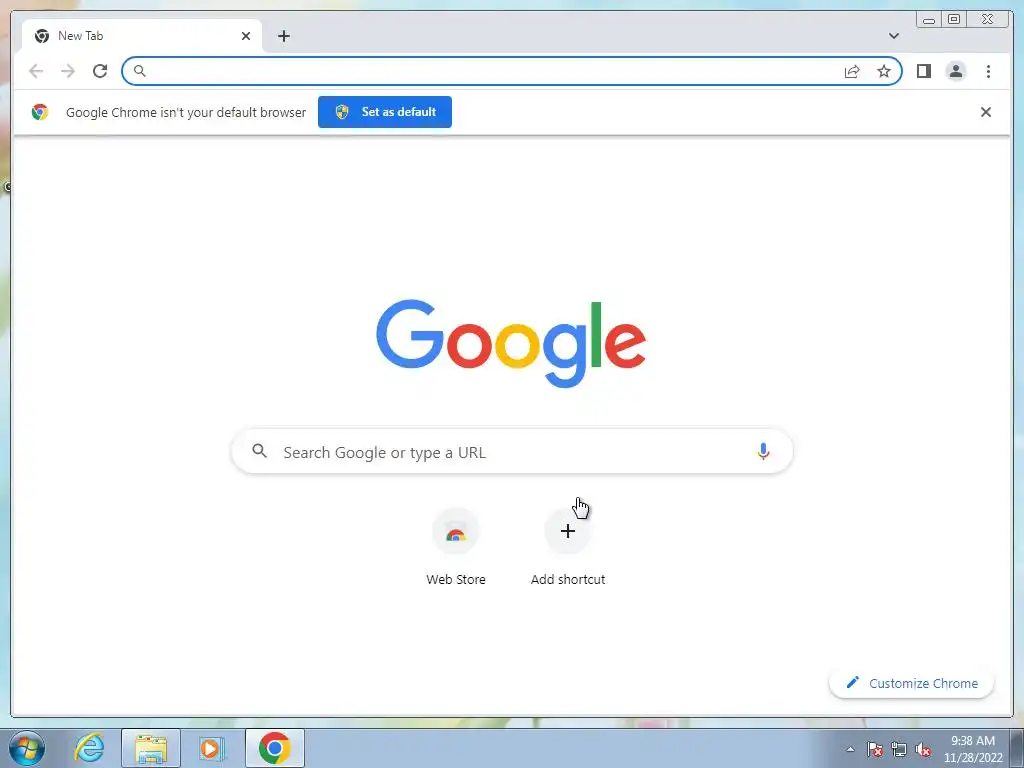Click the Search Google or type a URL box
The height and width of the screenshot is (768, 1024).
[512, 451]
